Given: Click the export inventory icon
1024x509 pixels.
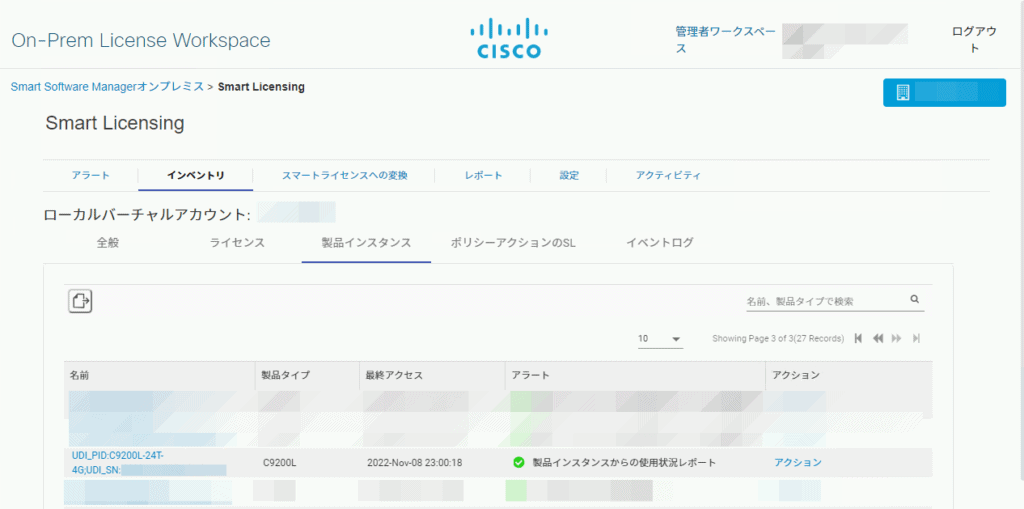Looking at the screenshot, I should [80, 300].
